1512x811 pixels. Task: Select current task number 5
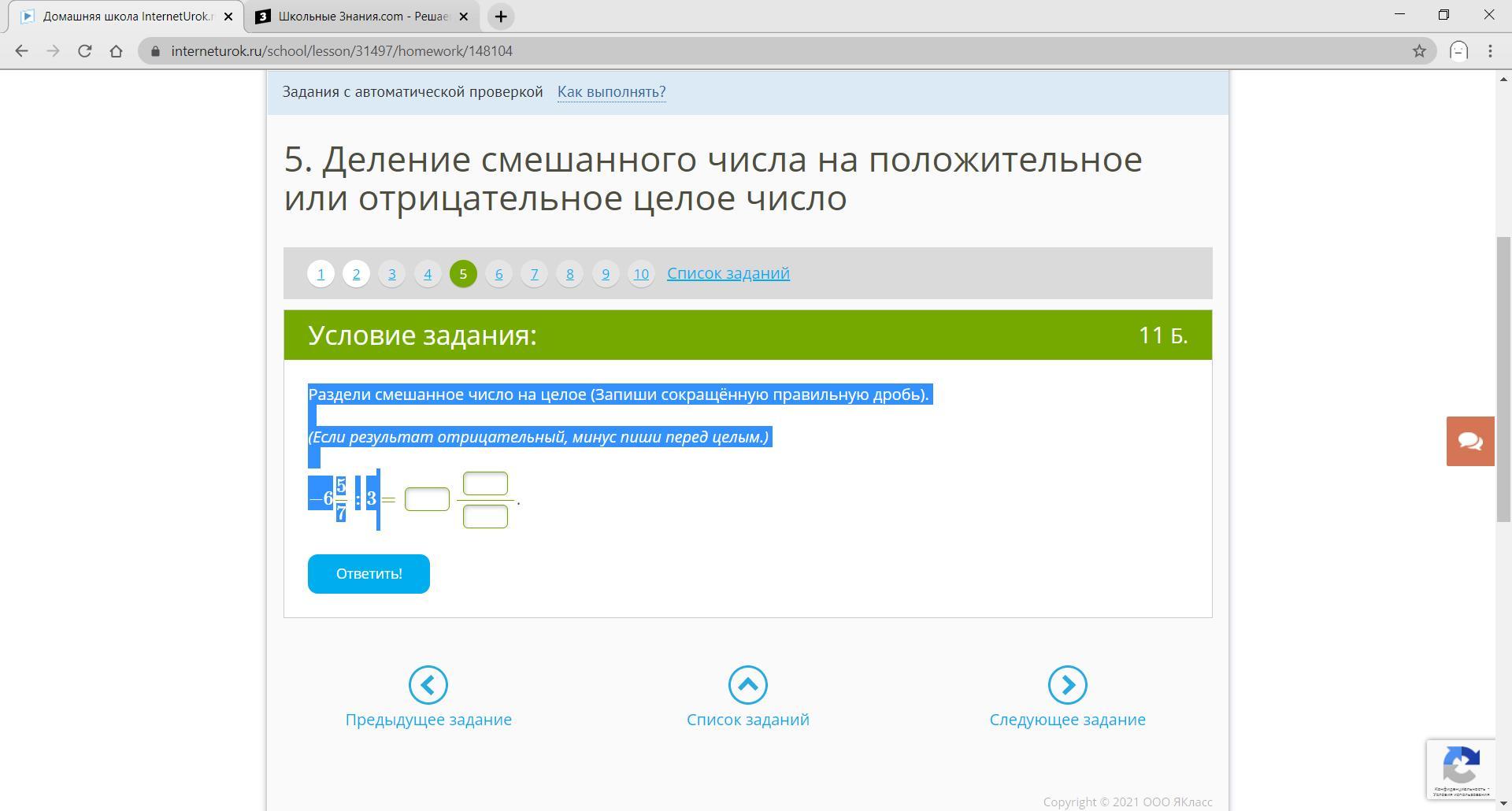[463, 274]
